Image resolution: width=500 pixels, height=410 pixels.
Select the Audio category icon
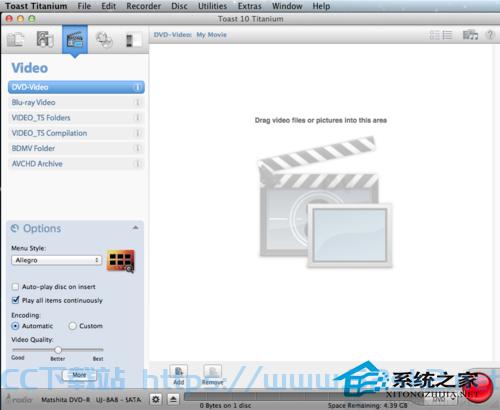point(45,39)
